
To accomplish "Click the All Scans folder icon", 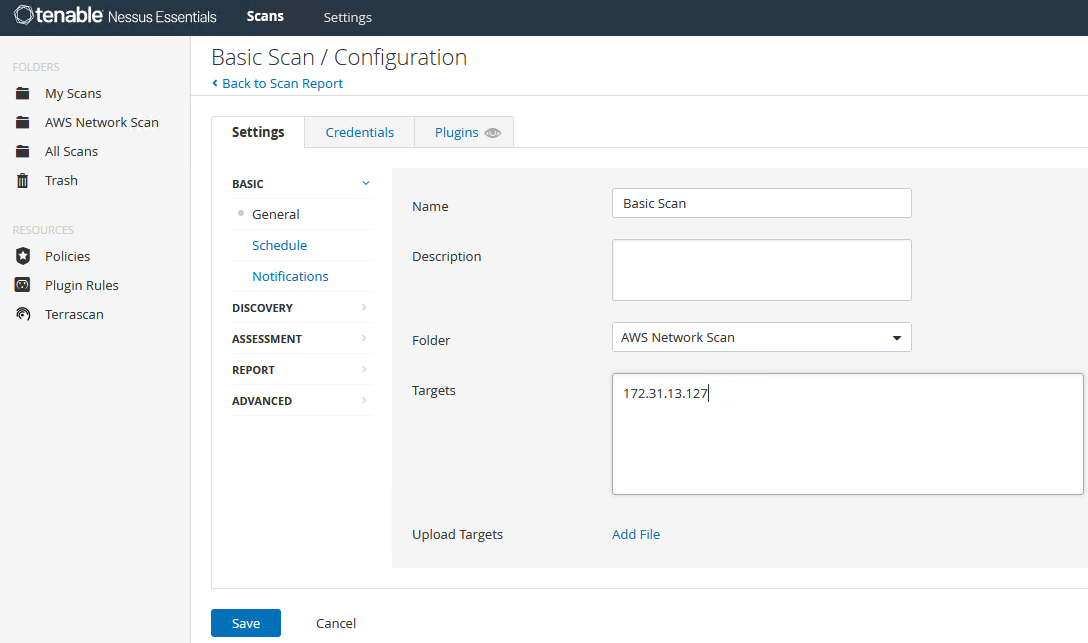I will [x=23, y=151].
